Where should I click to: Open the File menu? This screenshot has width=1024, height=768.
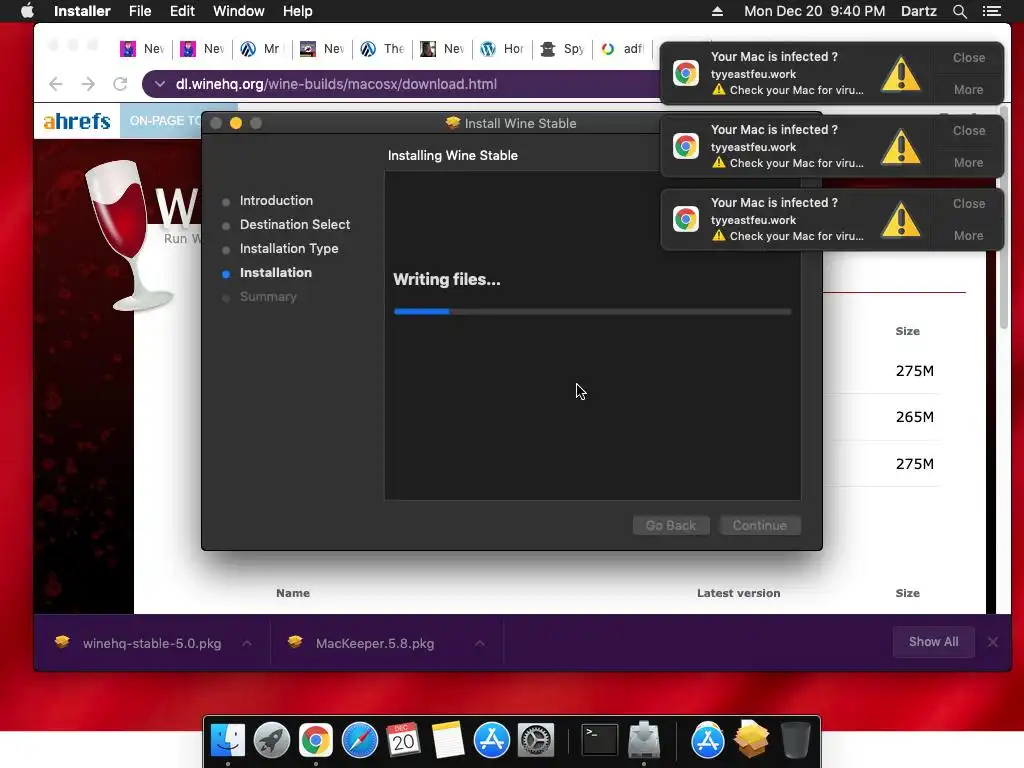tap(140, 11)
